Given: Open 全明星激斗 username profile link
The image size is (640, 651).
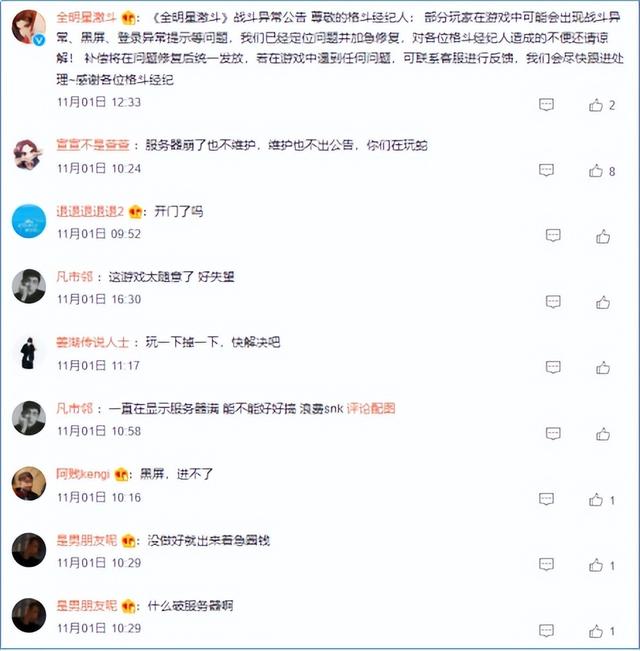Looking at the screenshot, I should [86, 17].
